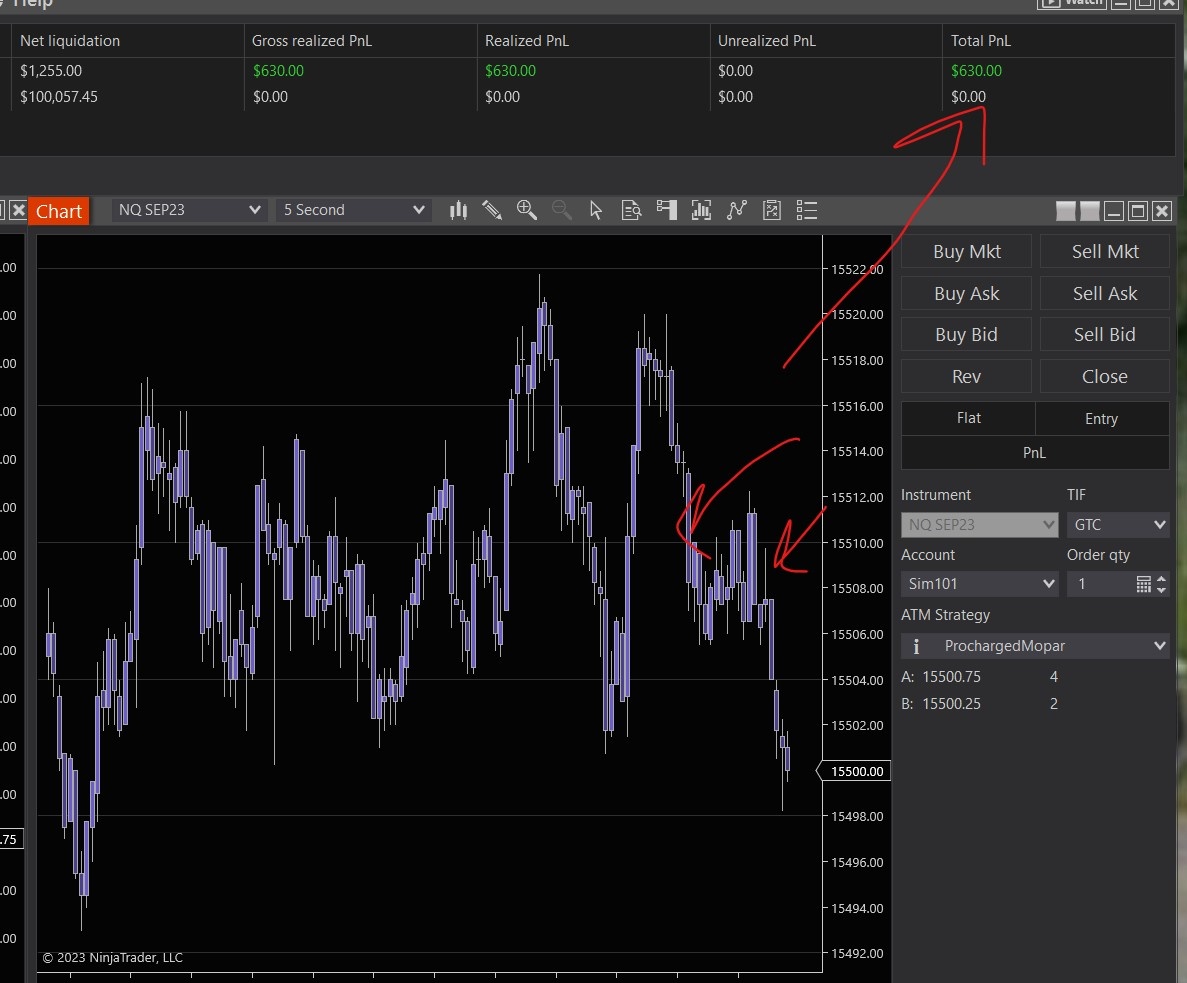This screenshot has width=1187, height=983.
Task: Click inside the Order qty field
Action: pyautogui.click(x=1100, y=584)
